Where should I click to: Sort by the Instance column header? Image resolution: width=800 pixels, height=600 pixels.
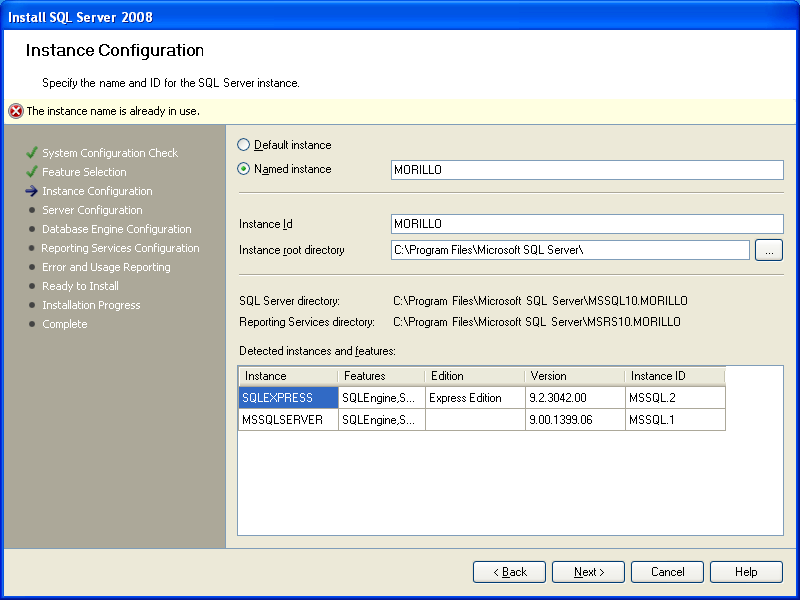pyautogui.click(x=288, y=376)
